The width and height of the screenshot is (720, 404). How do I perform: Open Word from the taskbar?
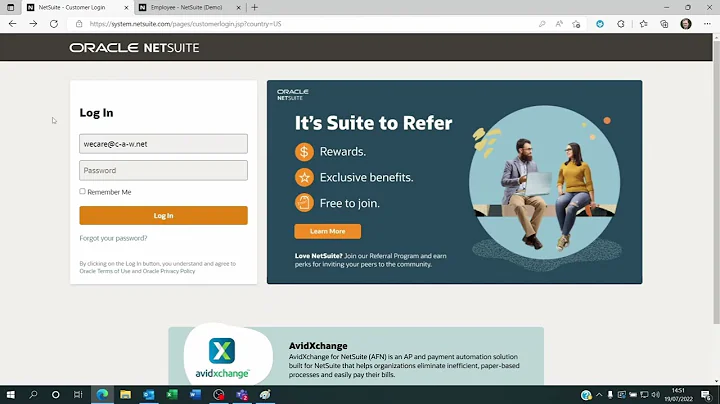pos(195,394)
